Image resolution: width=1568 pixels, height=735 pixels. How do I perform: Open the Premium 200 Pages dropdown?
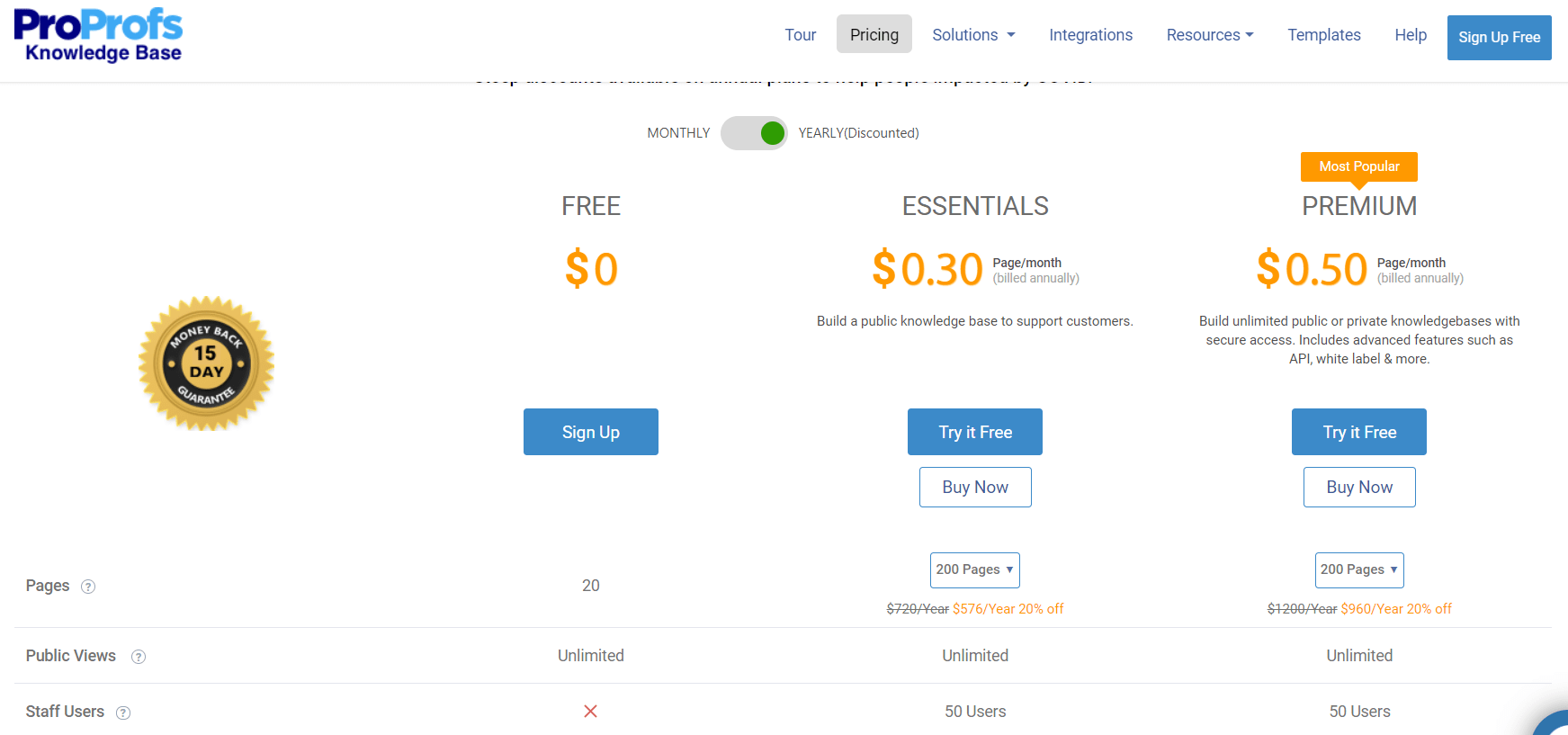(x=1359, y=570)
